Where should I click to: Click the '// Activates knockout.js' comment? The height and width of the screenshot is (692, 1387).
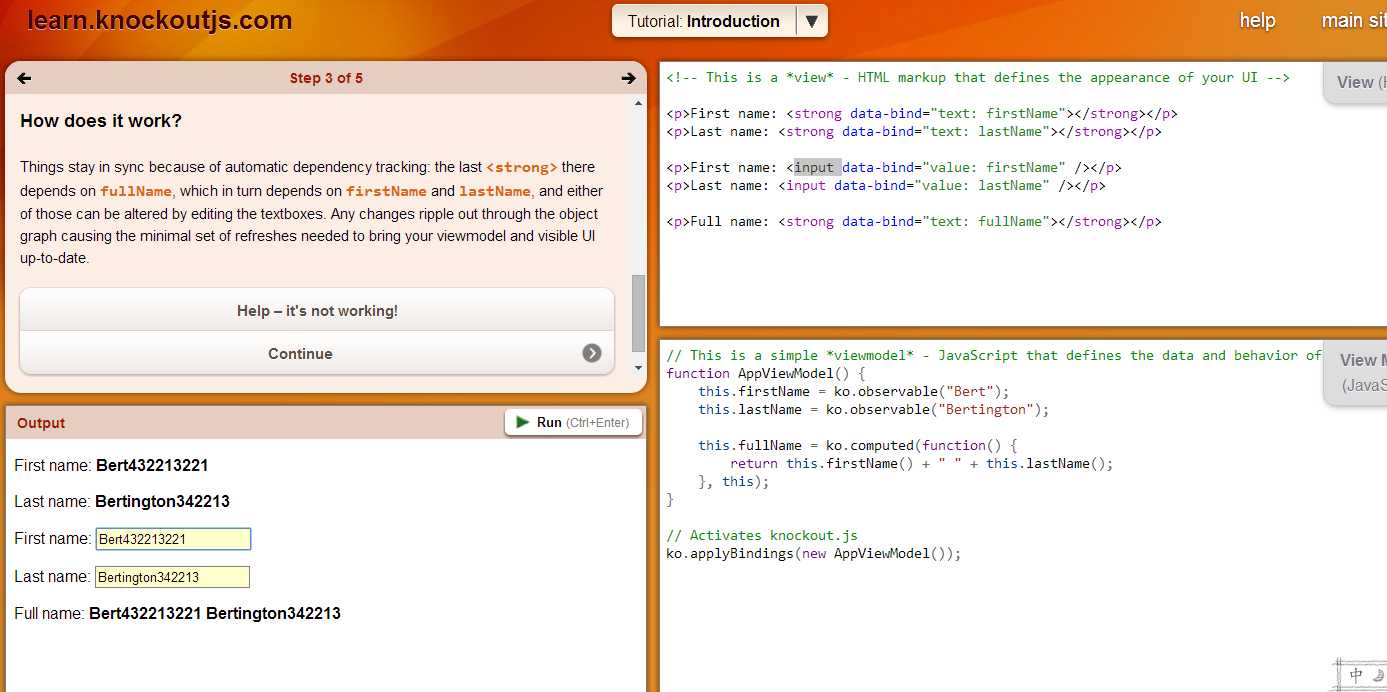point(762,535)
